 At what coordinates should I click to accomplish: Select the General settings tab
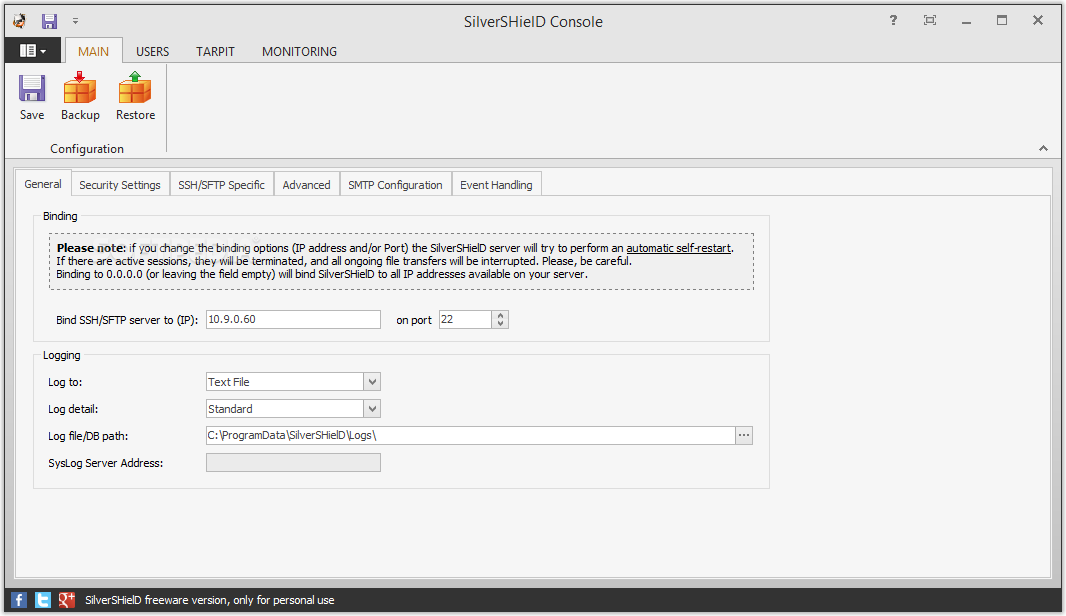(43, 184)
